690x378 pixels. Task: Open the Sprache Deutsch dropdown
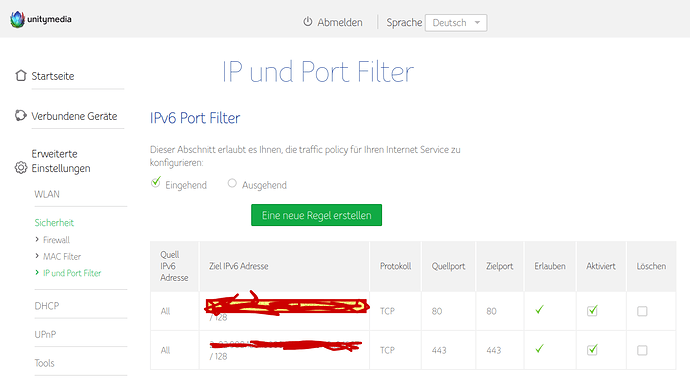click(456, 23)
